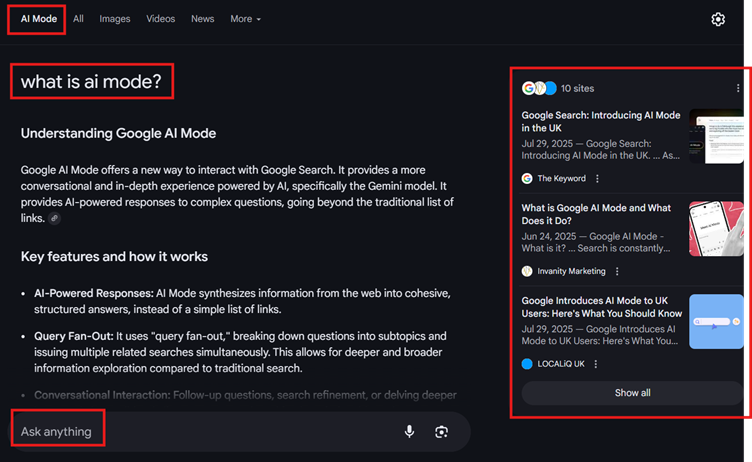Click the settings gear icon
752x462 pixels.
pyautogui.click(x=717, y=19)
